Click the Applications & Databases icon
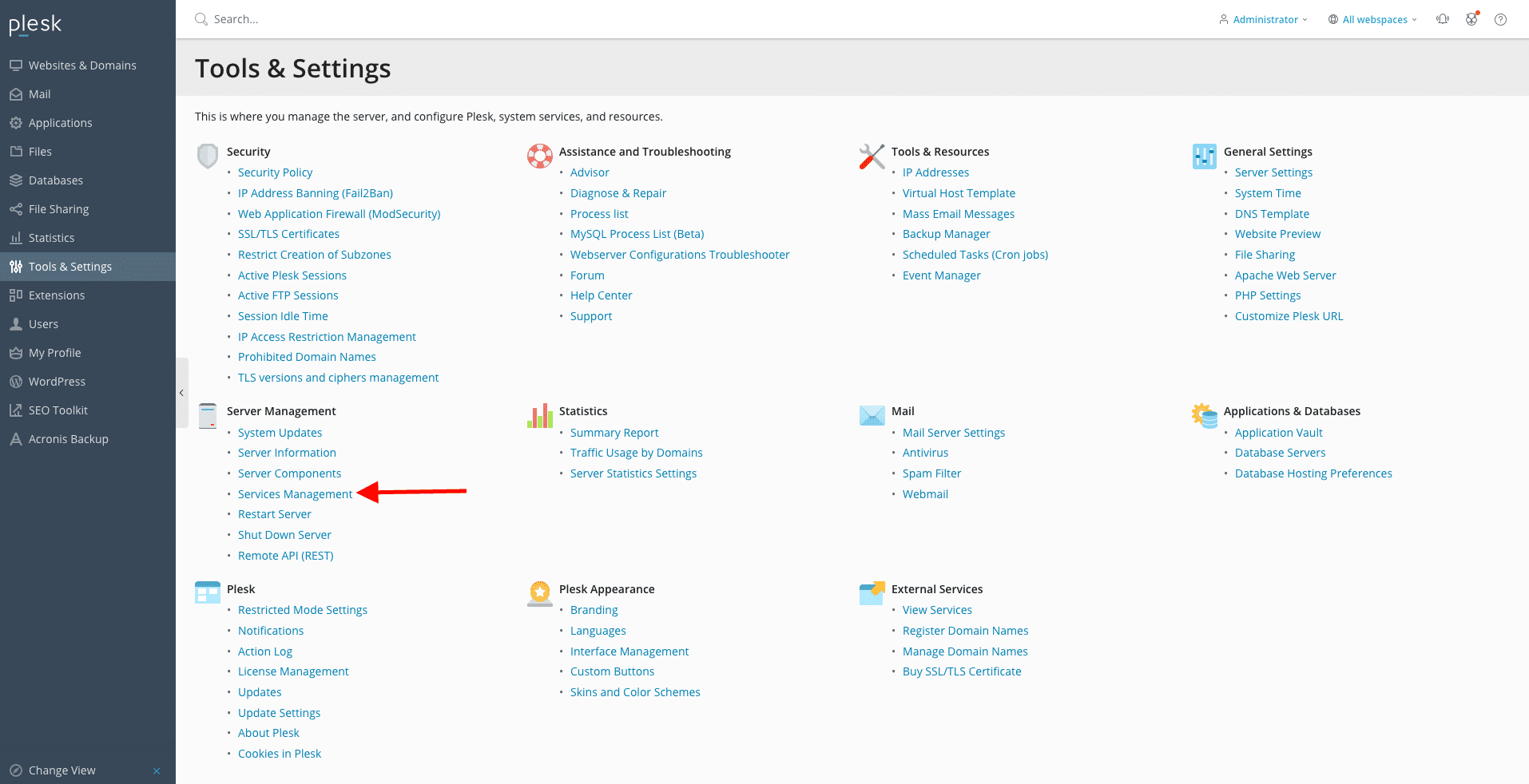The image size is (1529, 784). (x=1205, y=415)
